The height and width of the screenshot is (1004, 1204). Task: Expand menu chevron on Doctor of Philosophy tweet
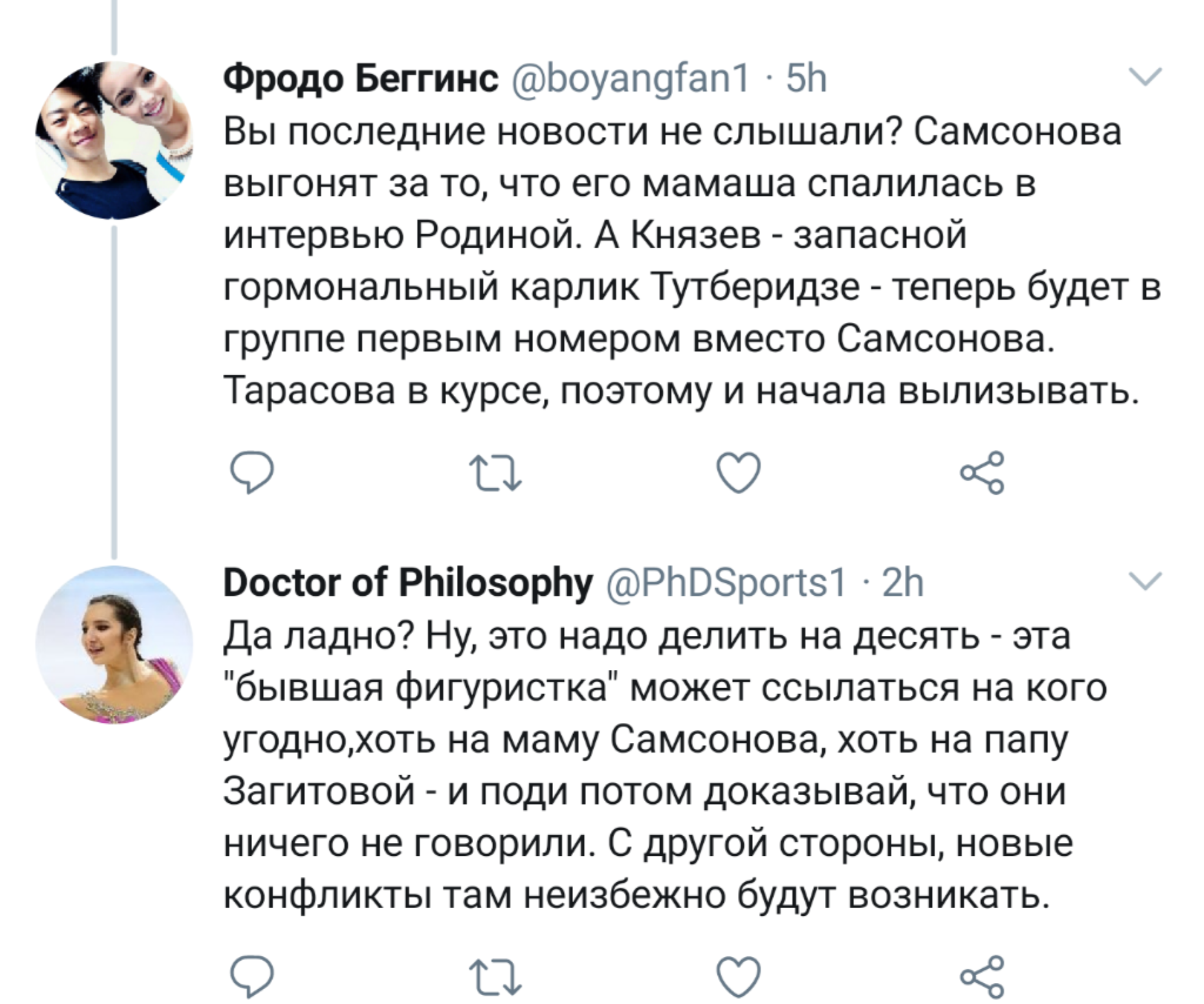(x=1146, y=581)
